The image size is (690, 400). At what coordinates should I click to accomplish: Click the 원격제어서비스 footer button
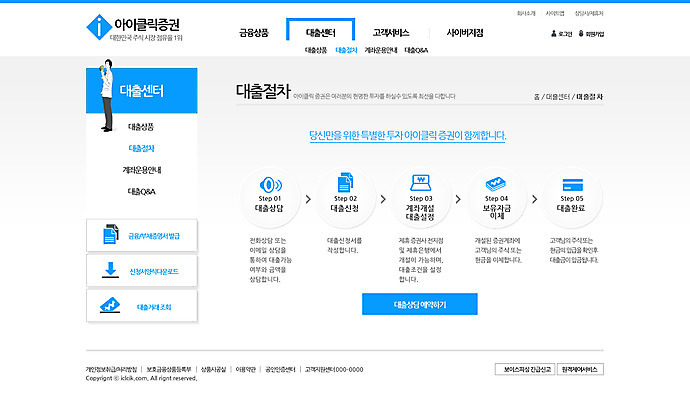pos(580,369)
